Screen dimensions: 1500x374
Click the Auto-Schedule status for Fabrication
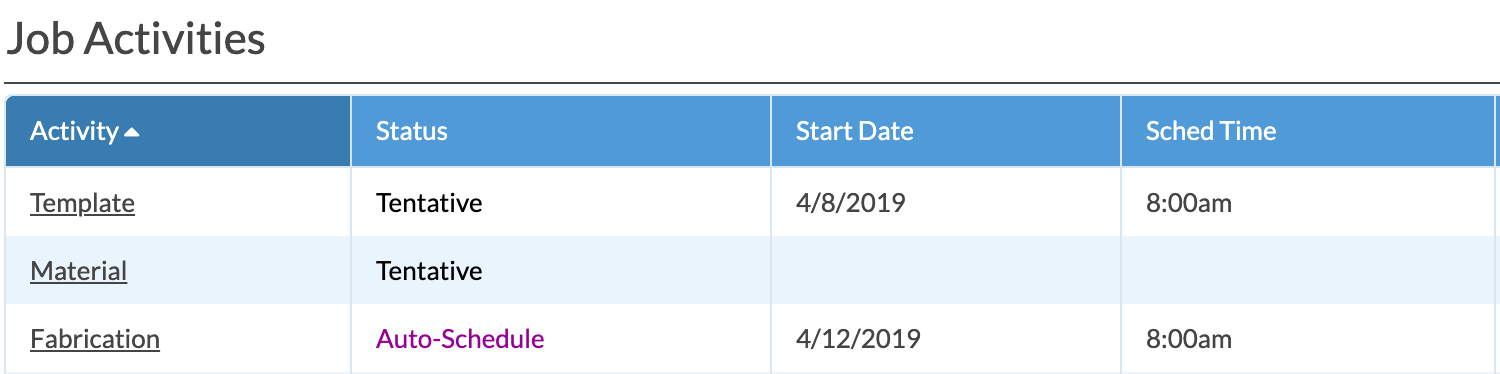460,339
